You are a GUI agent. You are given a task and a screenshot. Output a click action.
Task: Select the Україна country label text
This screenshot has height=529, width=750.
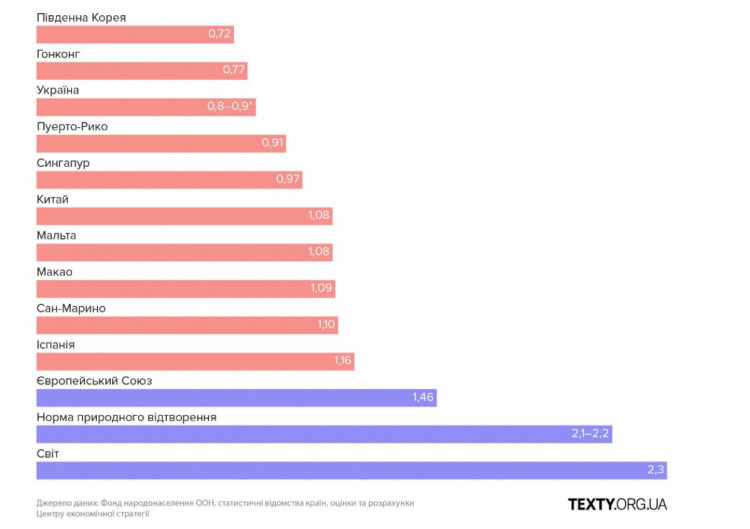[x=58, y=90]
